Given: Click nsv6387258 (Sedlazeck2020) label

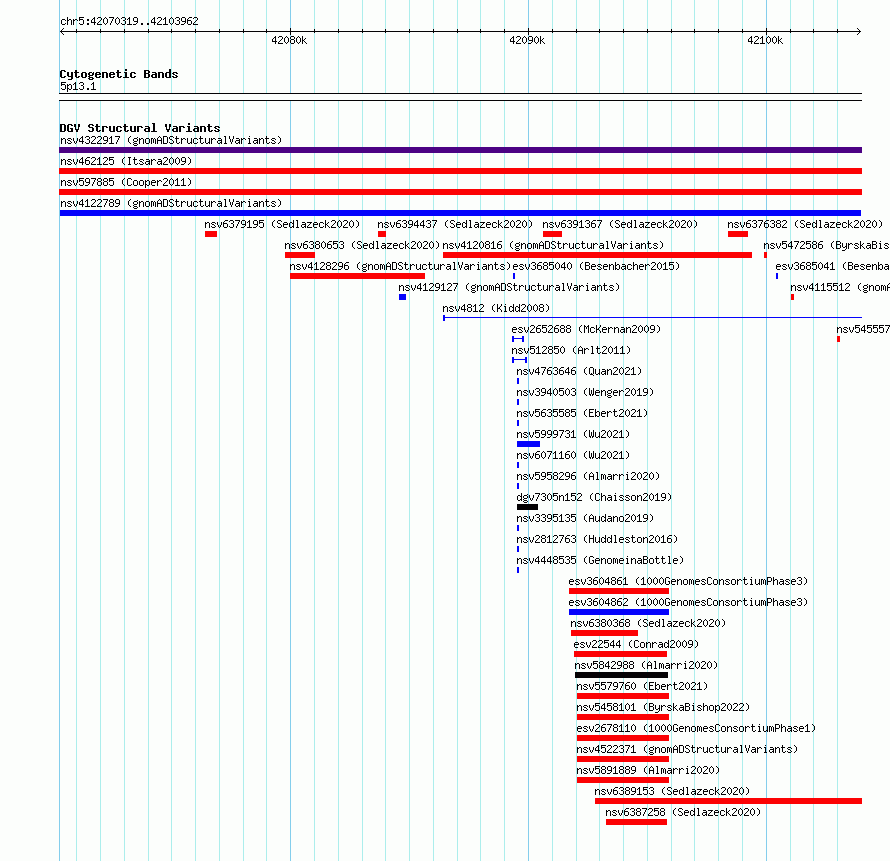Looking at the screenshot, I should coord(683,812).
